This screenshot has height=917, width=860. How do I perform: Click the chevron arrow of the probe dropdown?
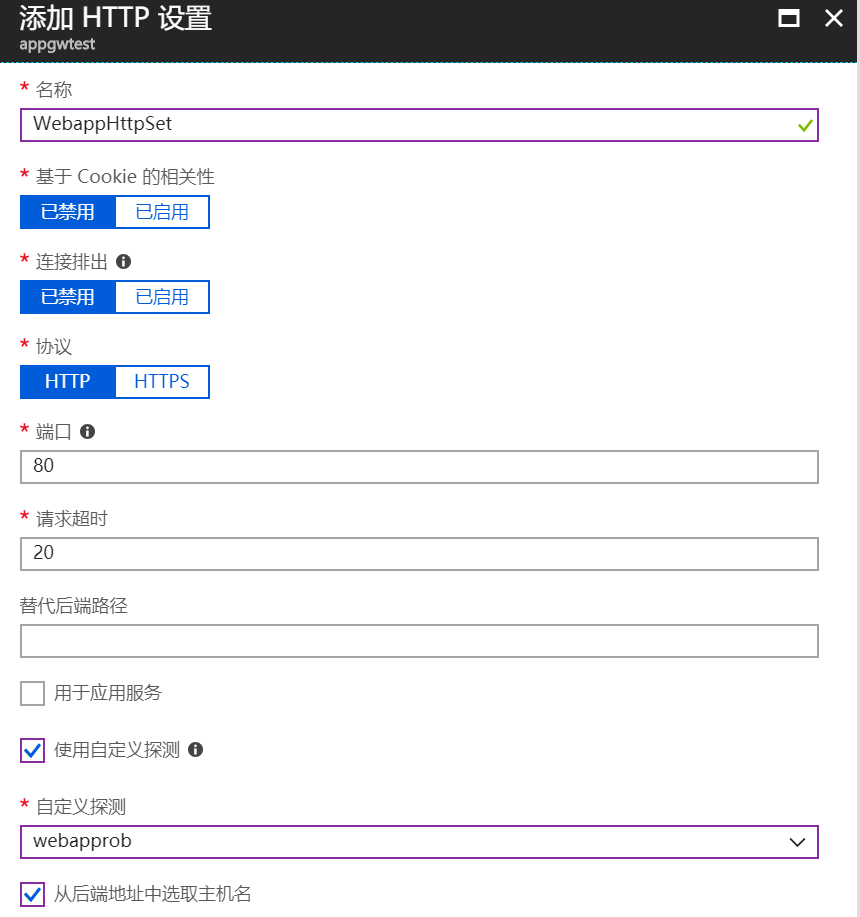(797, 842)
